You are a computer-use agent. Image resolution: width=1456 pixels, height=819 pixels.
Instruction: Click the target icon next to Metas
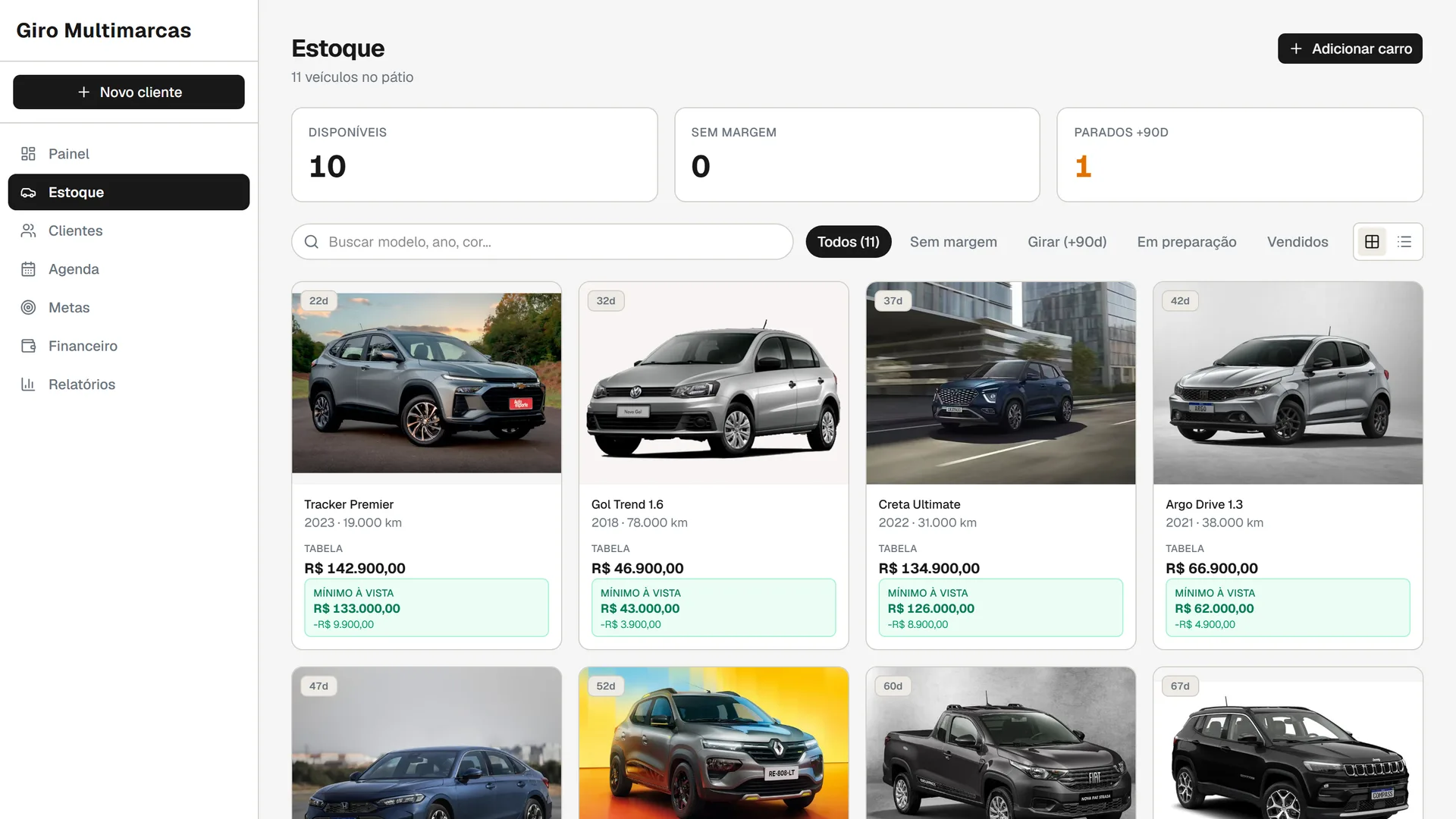(x=28, y=308)
